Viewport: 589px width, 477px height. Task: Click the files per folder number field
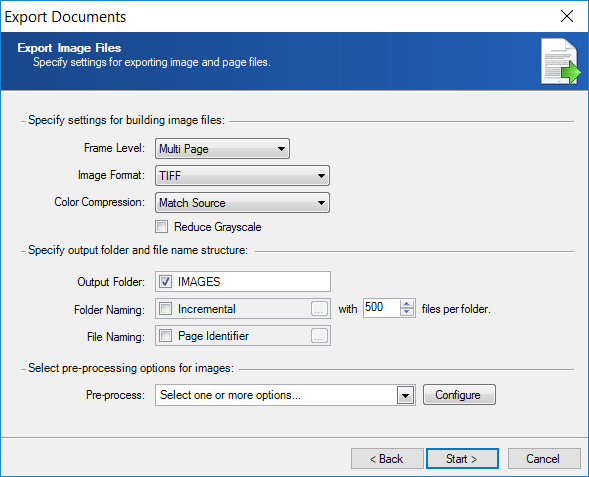(x=381, y=308)
